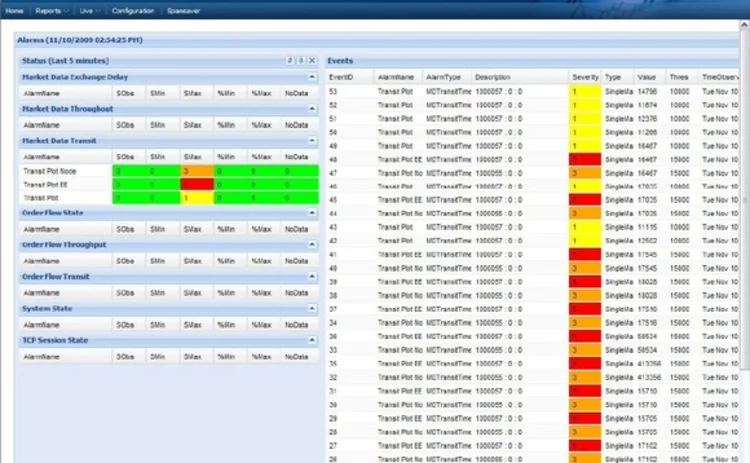Open the Live dropdown menu
750x463 pixels.
89,11
